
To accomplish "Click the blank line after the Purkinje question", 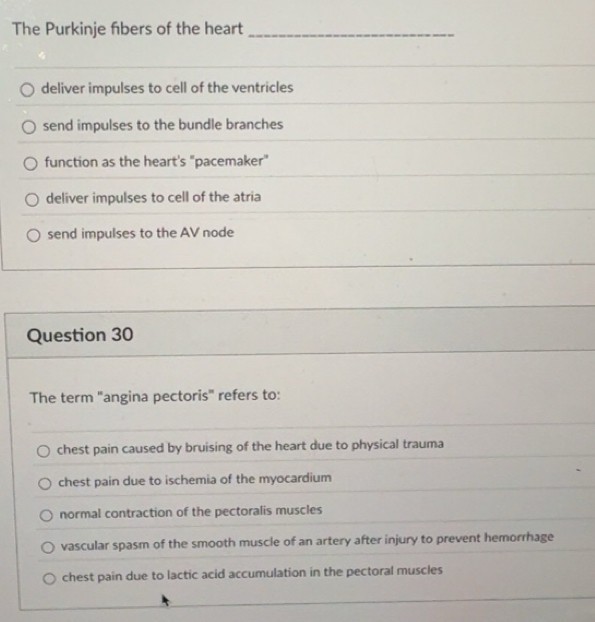I will 351,35.
